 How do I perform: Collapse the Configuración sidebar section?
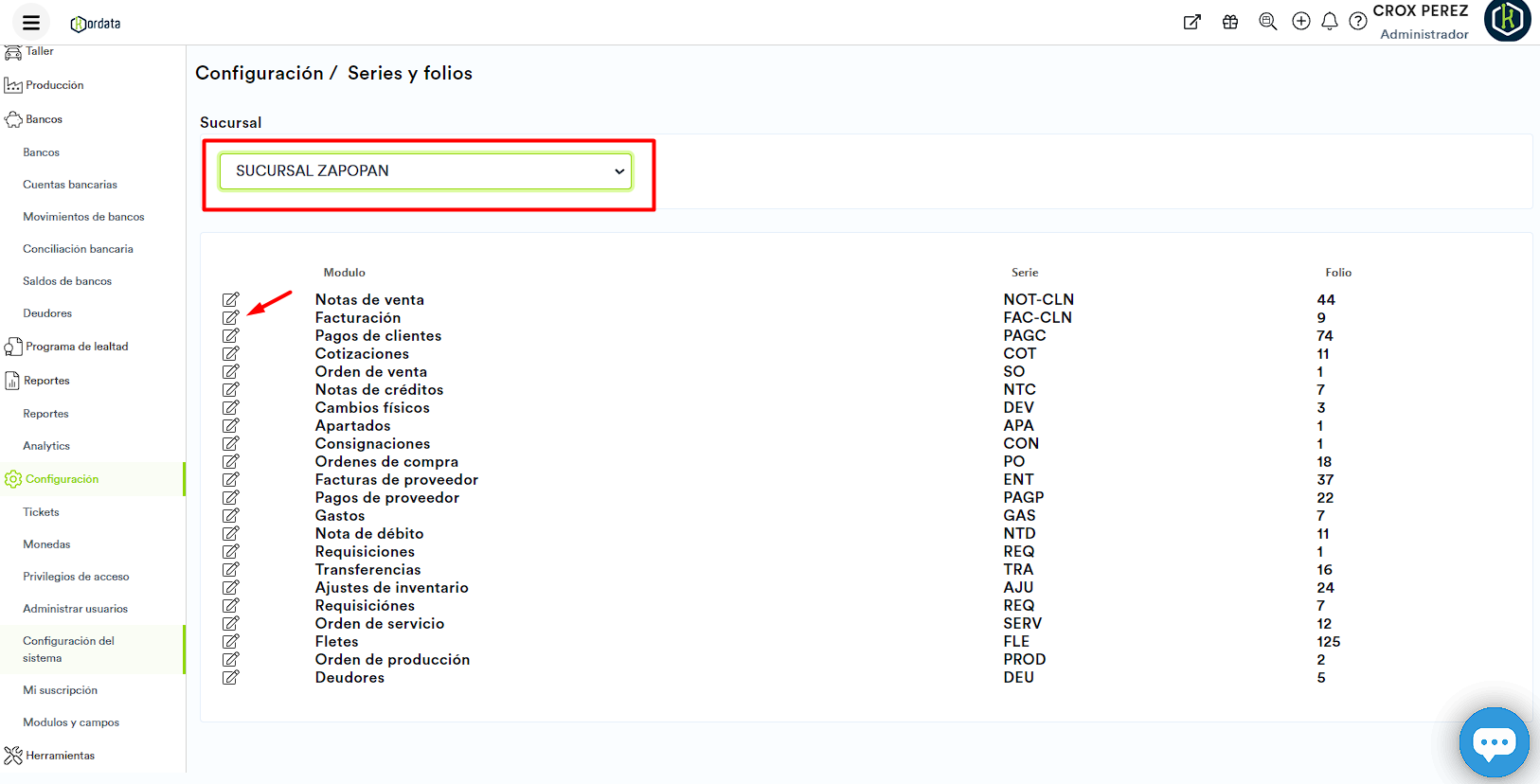point(62,479)
